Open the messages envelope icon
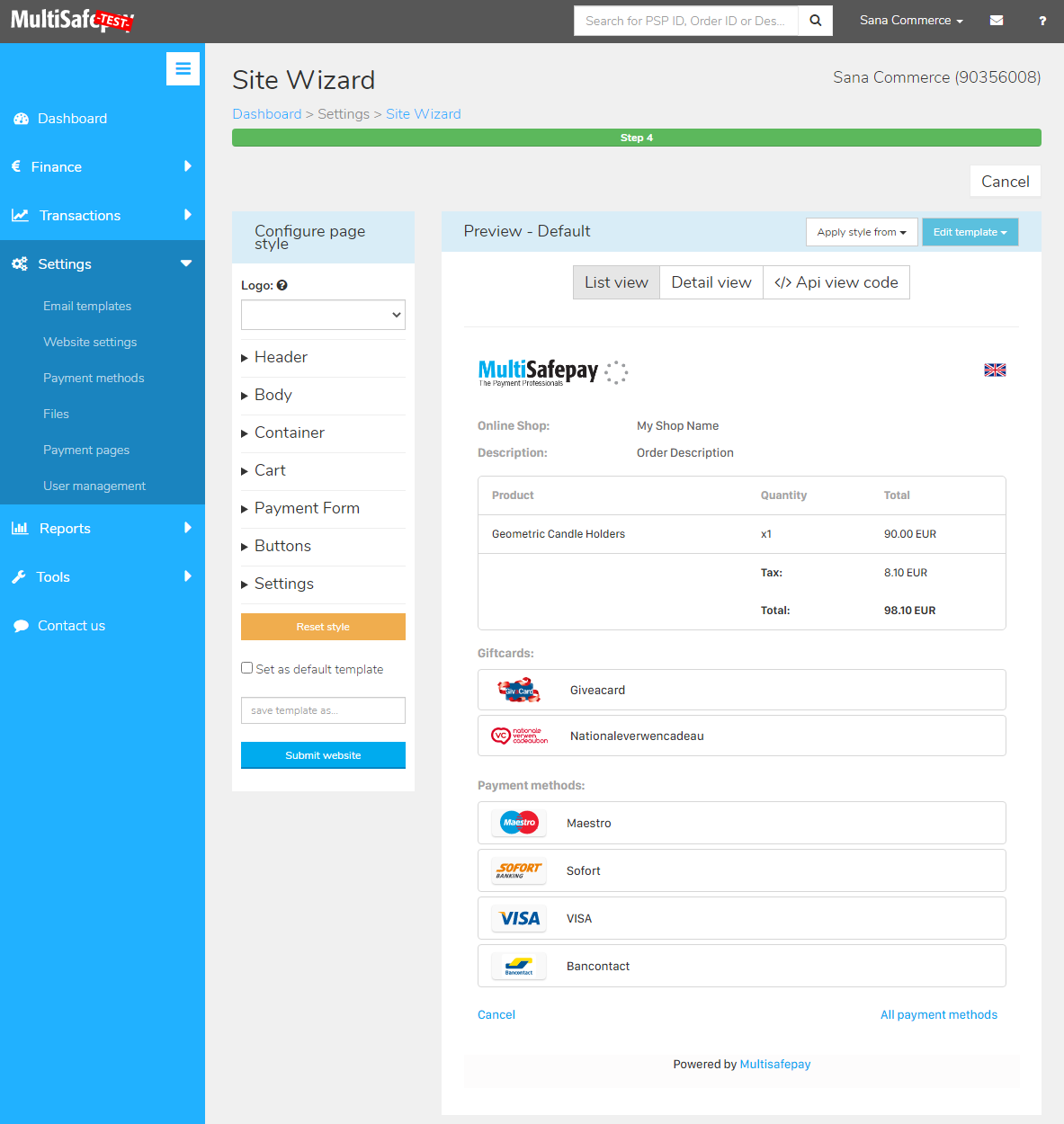1064x1124 pixels. [997, 21]
